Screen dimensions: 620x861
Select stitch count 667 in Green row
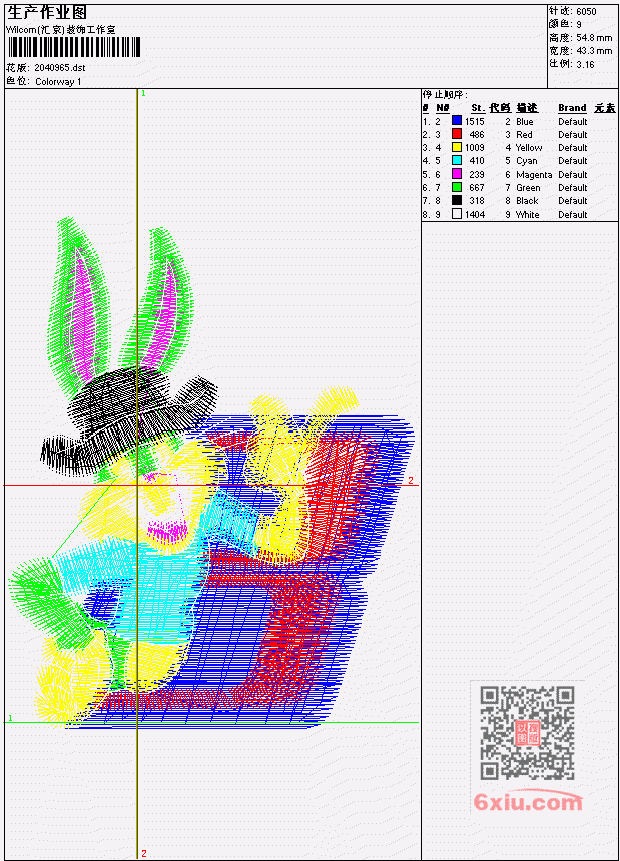(x=477, y=188)
